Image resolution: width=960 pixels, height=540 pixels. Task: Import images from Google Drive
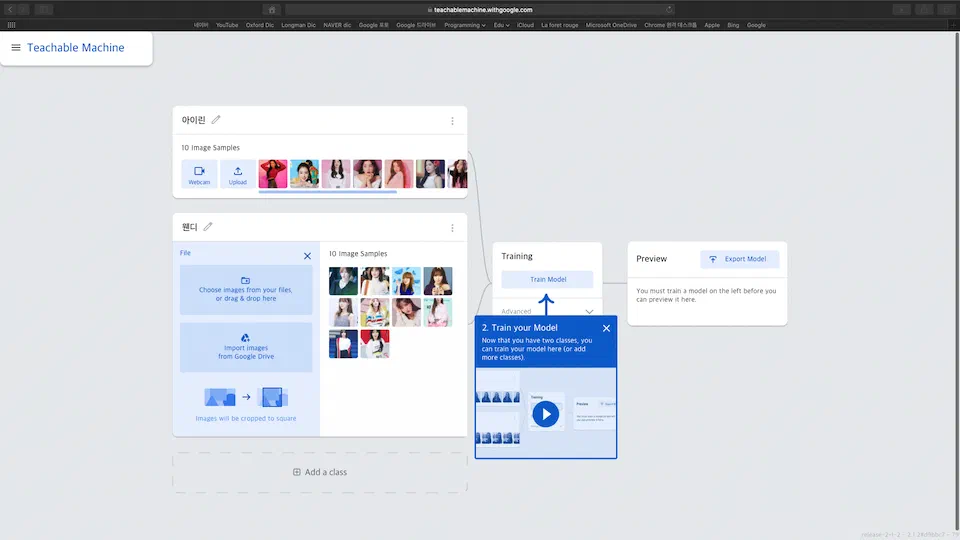coord(246,347)
